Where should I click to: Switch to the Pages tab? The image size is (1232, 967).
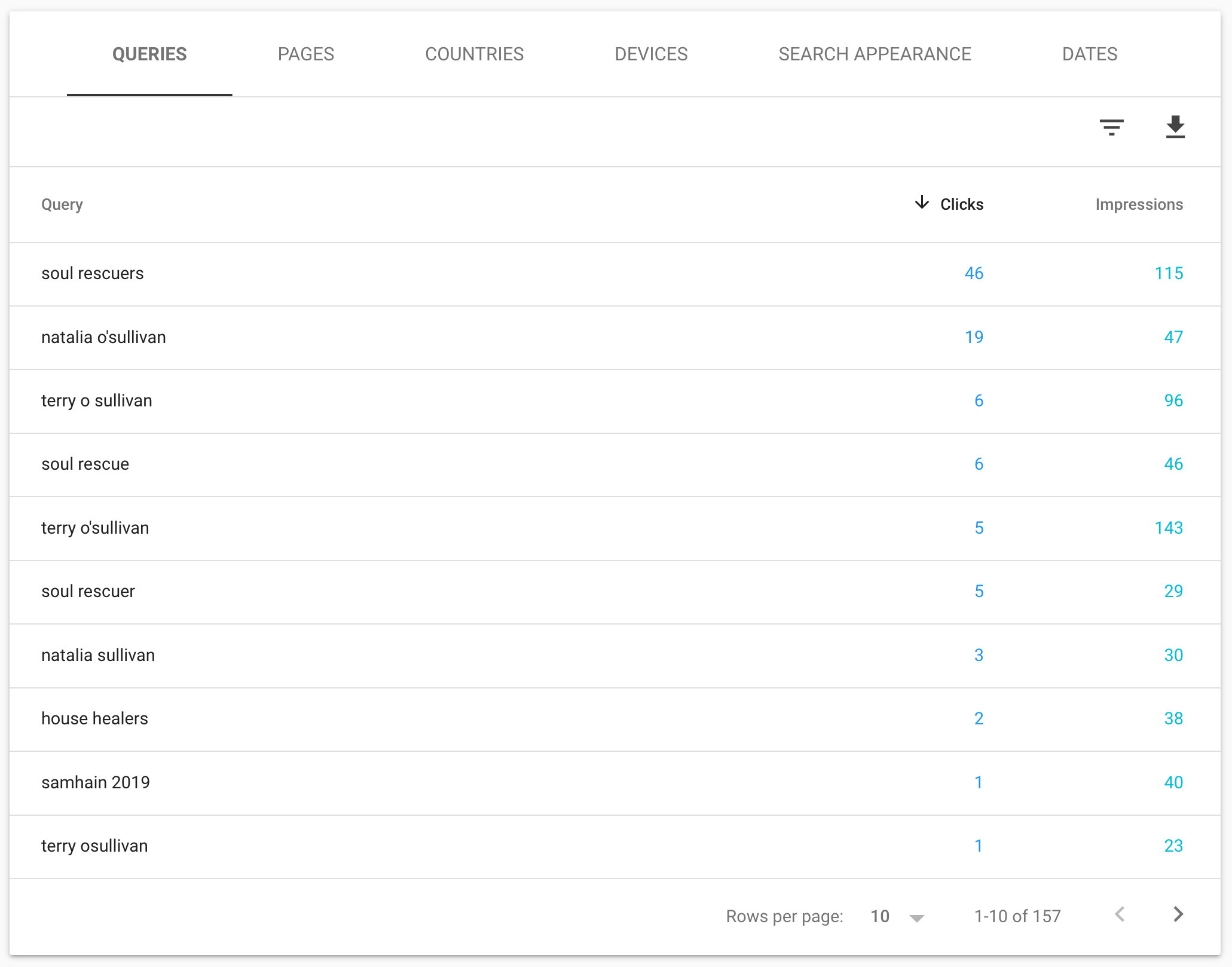306,54
